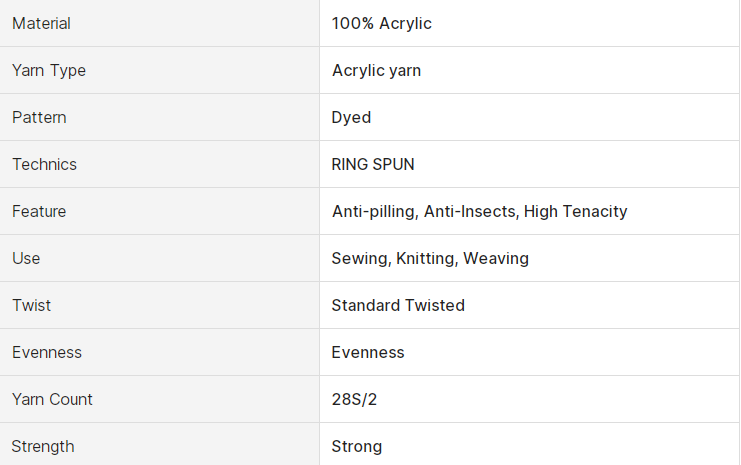This screenshot has height=465, width=741.
Task: Select the Evenness value in right column
Action: click(x=368, y=353)
